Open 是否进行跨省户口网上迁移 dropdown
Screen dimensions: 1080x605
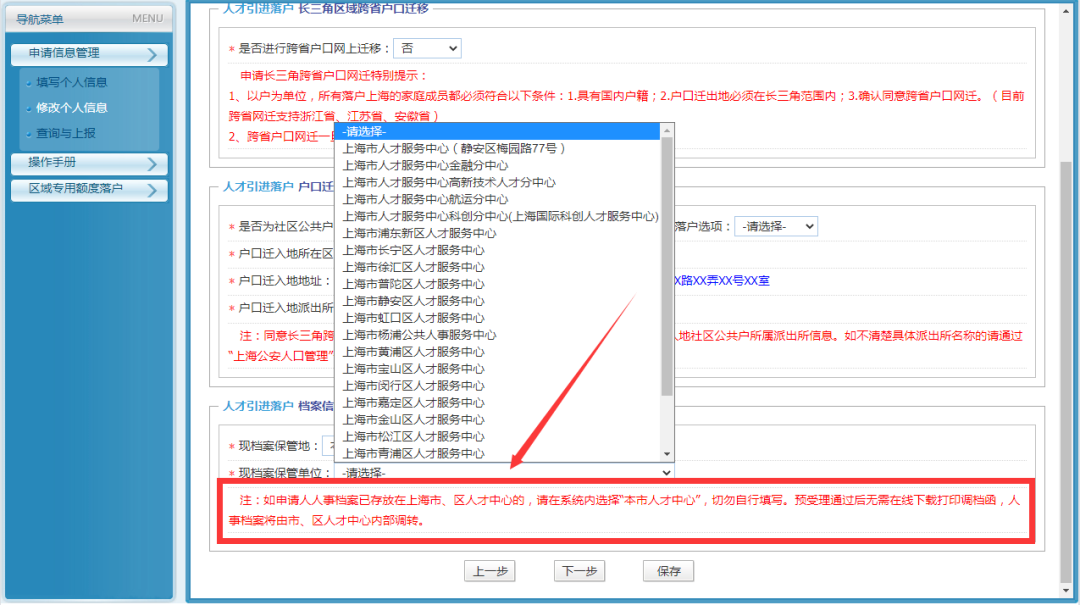tap(427, 48)
